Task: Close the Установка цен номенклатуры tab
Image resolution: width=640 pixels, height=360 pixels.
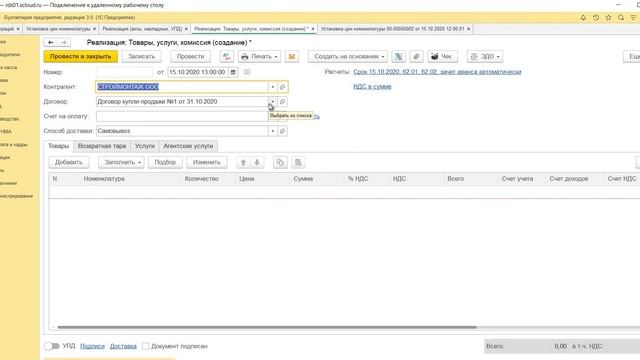Action: [94, 29]
